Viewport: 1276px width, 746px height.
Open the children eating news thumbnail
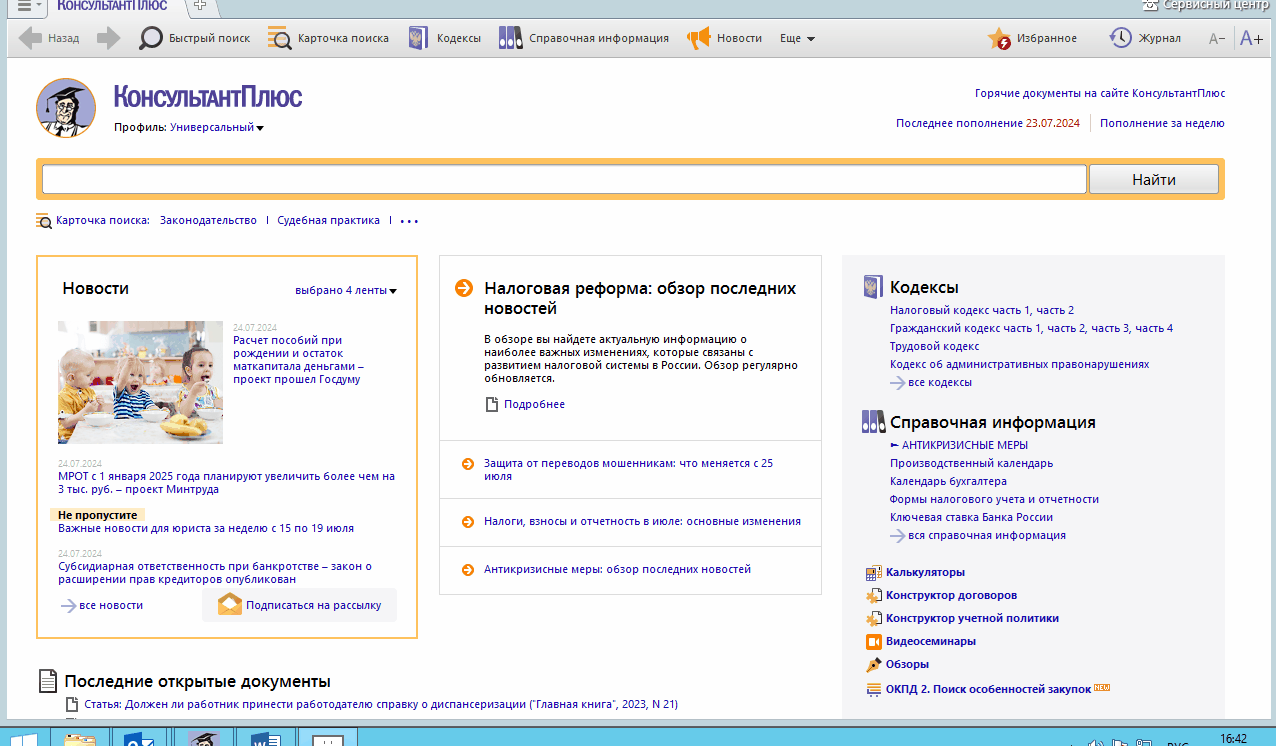(140, 383)
